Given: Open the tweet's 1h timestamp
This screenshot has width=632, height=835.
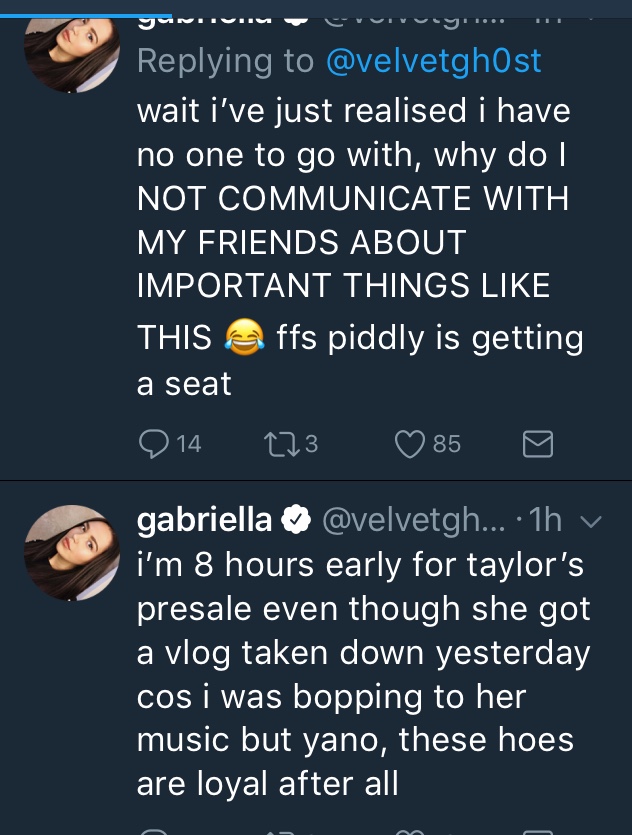Looking at the screenshot, I should 546,521.
